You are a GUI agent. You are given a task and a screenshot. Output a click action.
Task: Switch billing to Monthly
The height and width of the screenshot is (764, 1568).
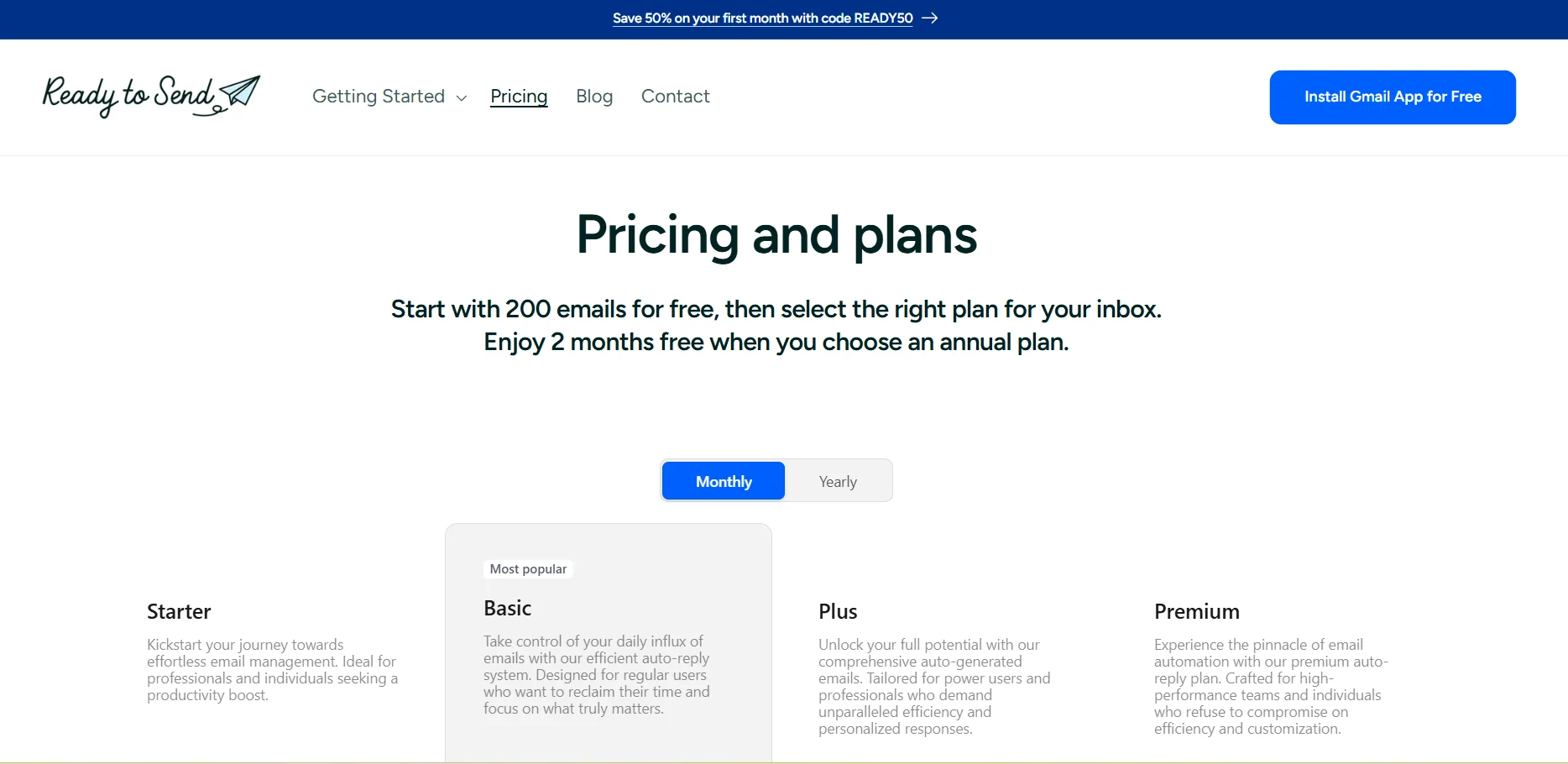point(724,481)
